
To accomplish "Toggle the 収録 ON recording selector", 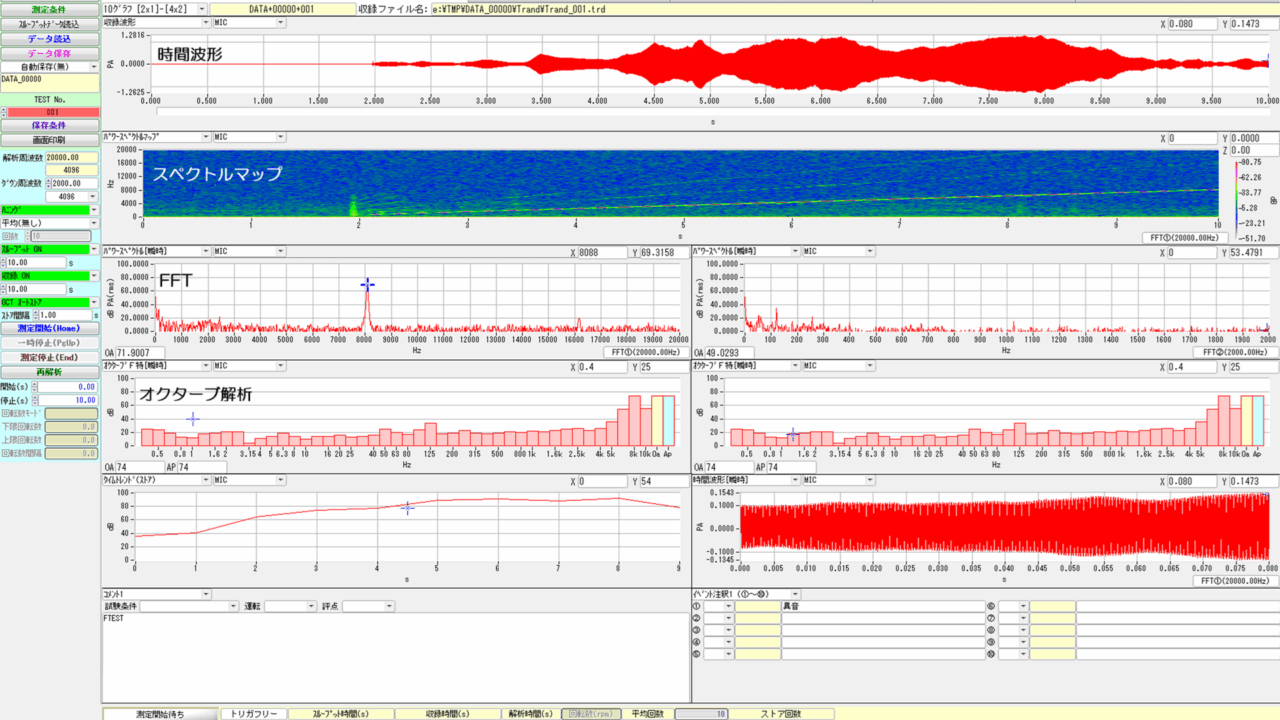I will [x=49, y=275].
